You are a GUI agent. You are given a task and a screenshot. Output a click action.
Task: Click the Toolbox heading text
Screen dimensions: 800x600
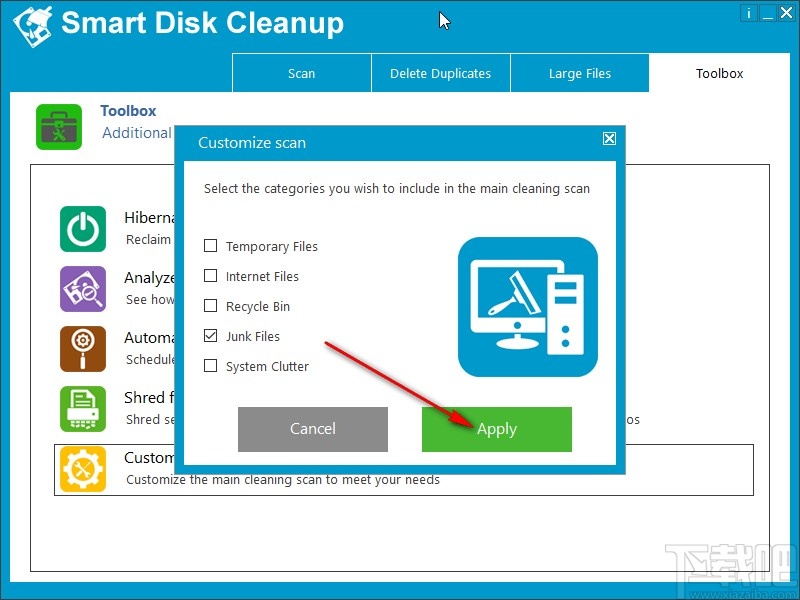click(128, 111)
